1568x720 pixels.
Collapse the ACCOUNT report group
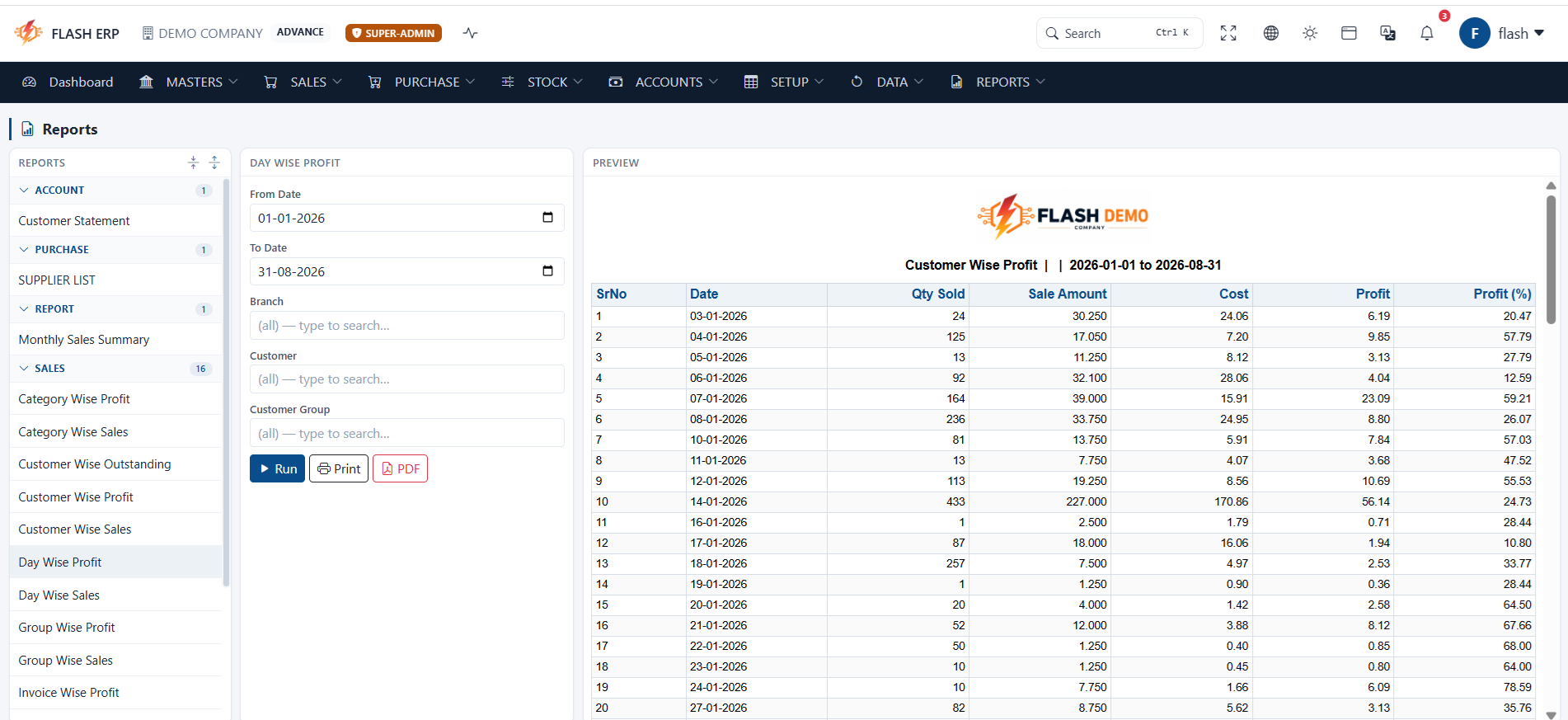tap(115, 190)
